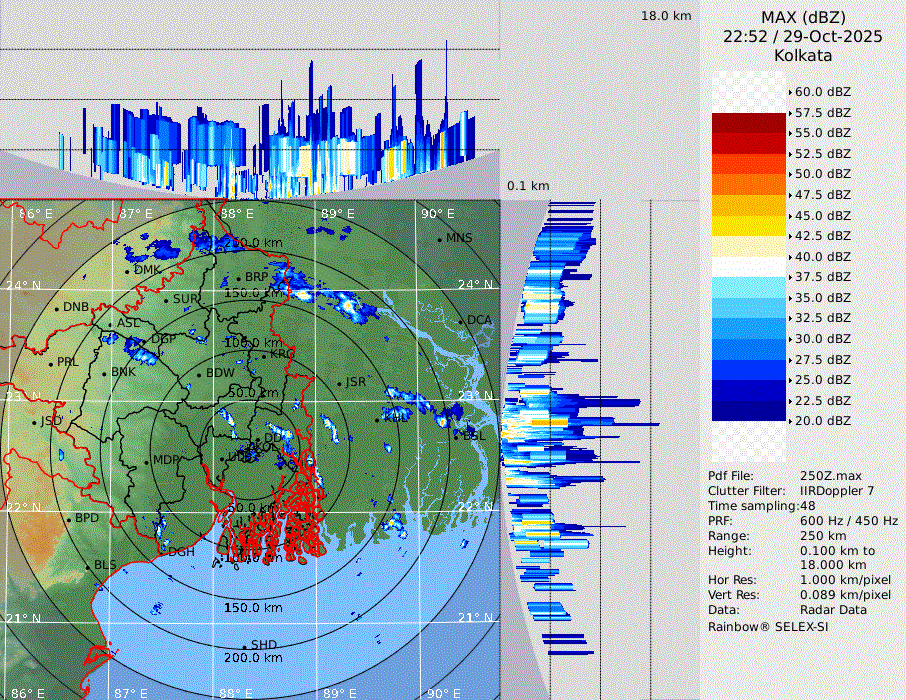This screenshot has width=906, height=700.
Task: Select the BLS station marker near coast
Action: tap(88, 566)
